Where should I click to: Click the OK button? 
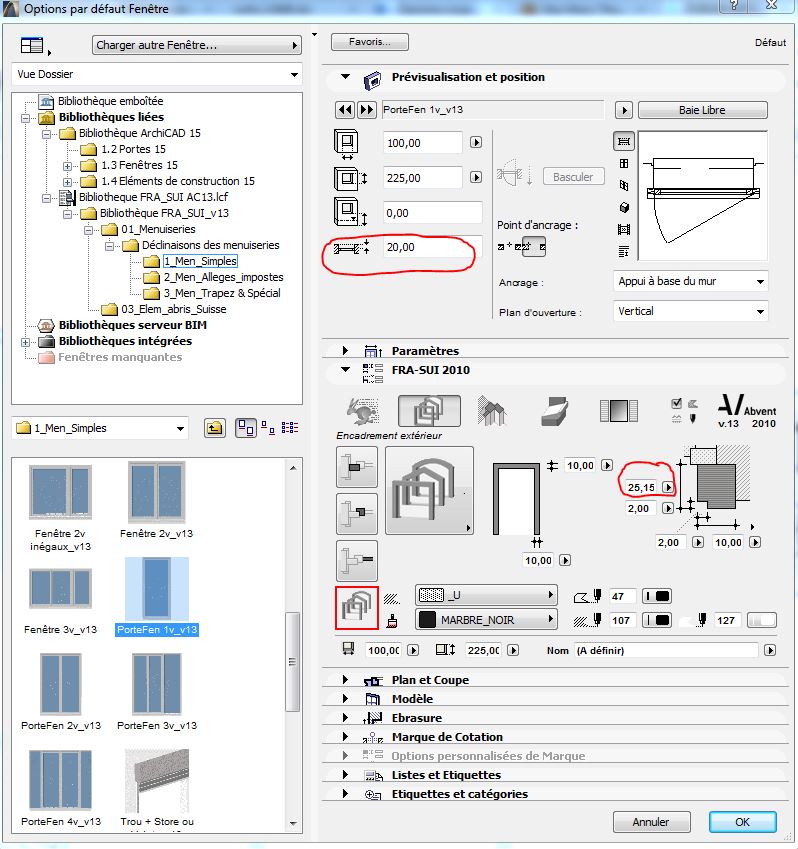click(743, 822)
